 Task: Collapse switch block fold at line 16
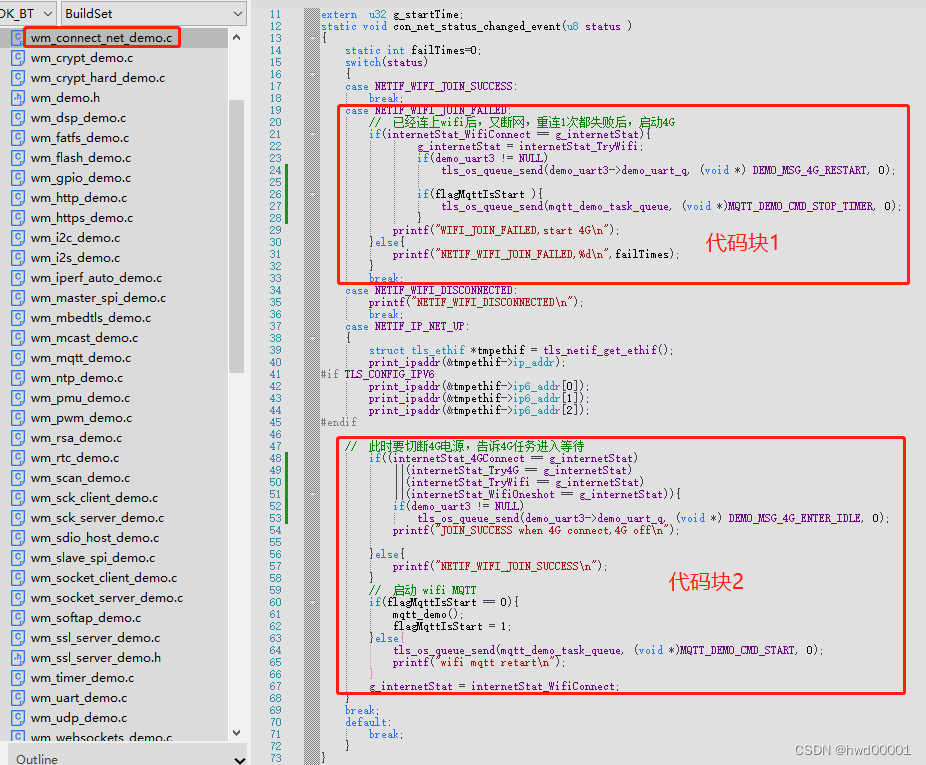(x=312, y=74)
